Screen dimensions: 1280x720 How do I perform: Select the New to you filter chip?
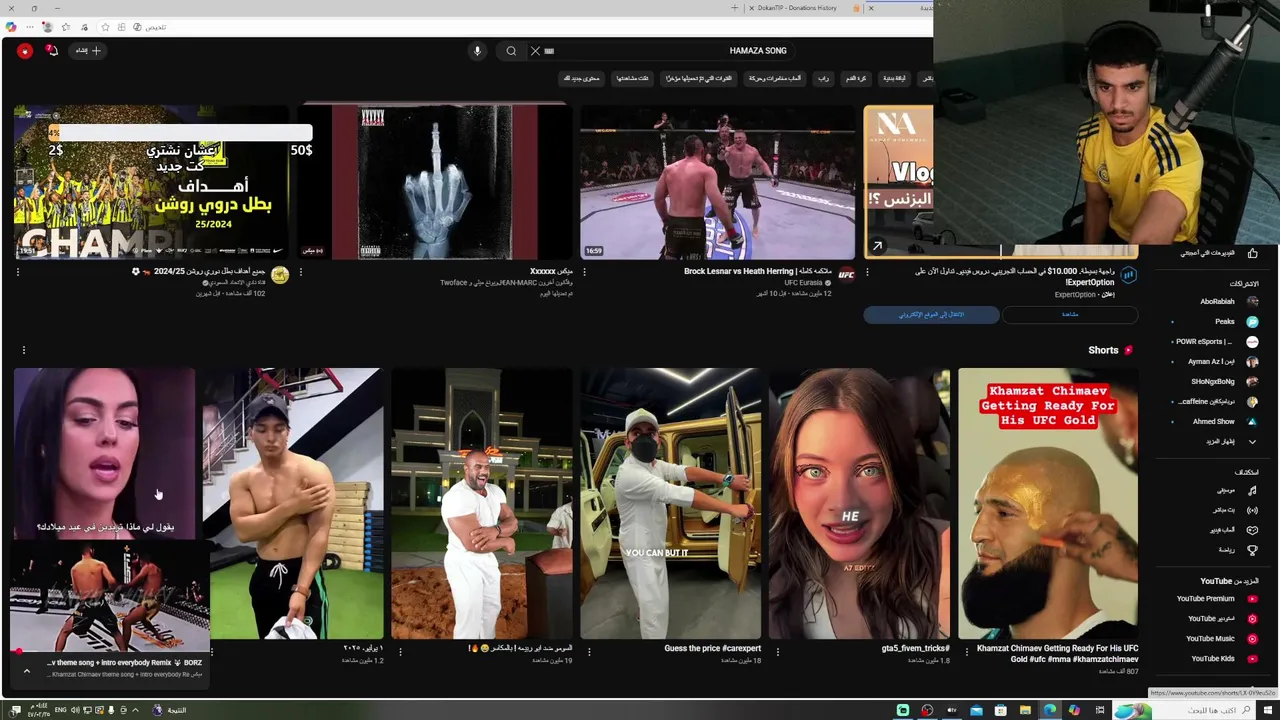coord(581,78)
